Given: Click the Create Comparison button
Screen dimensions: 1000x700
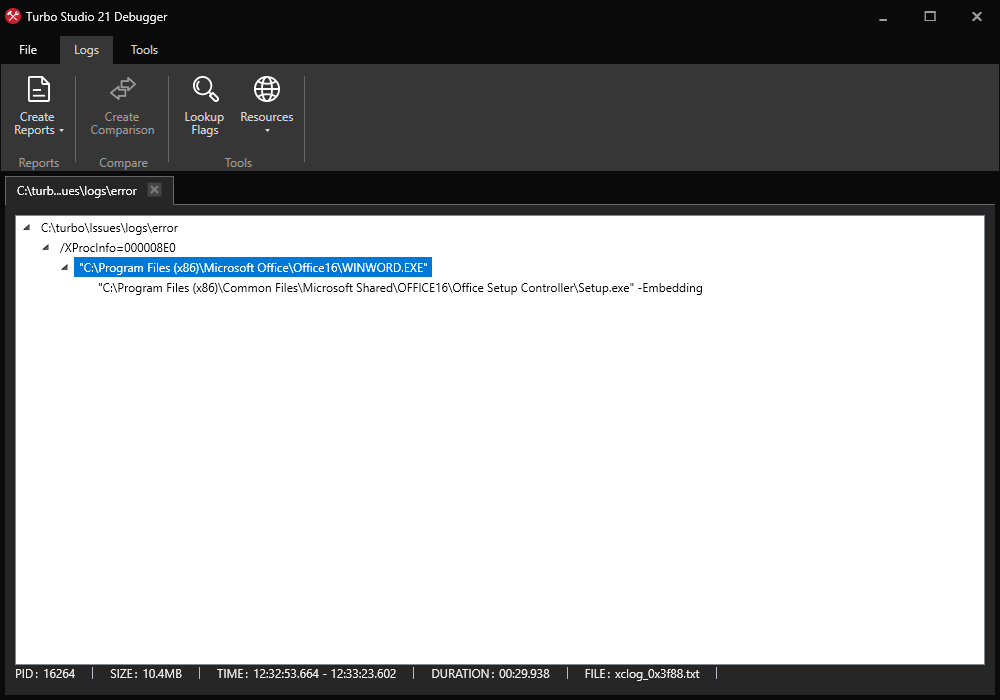Looking at the screenshot, I should [122, 106].
